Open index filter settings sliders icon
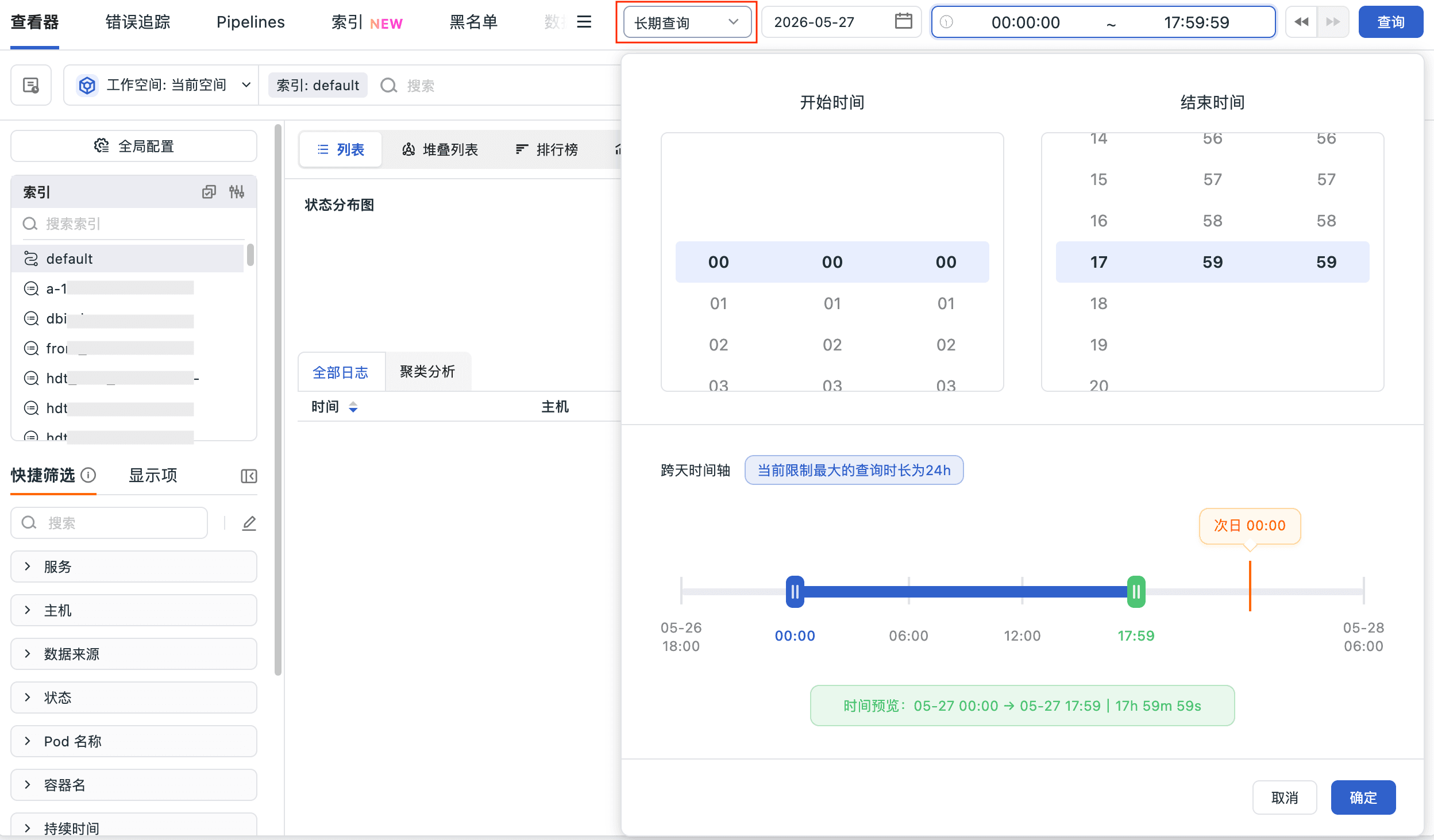The height and width of the screenshot is (840, 1434). (237, 192)
